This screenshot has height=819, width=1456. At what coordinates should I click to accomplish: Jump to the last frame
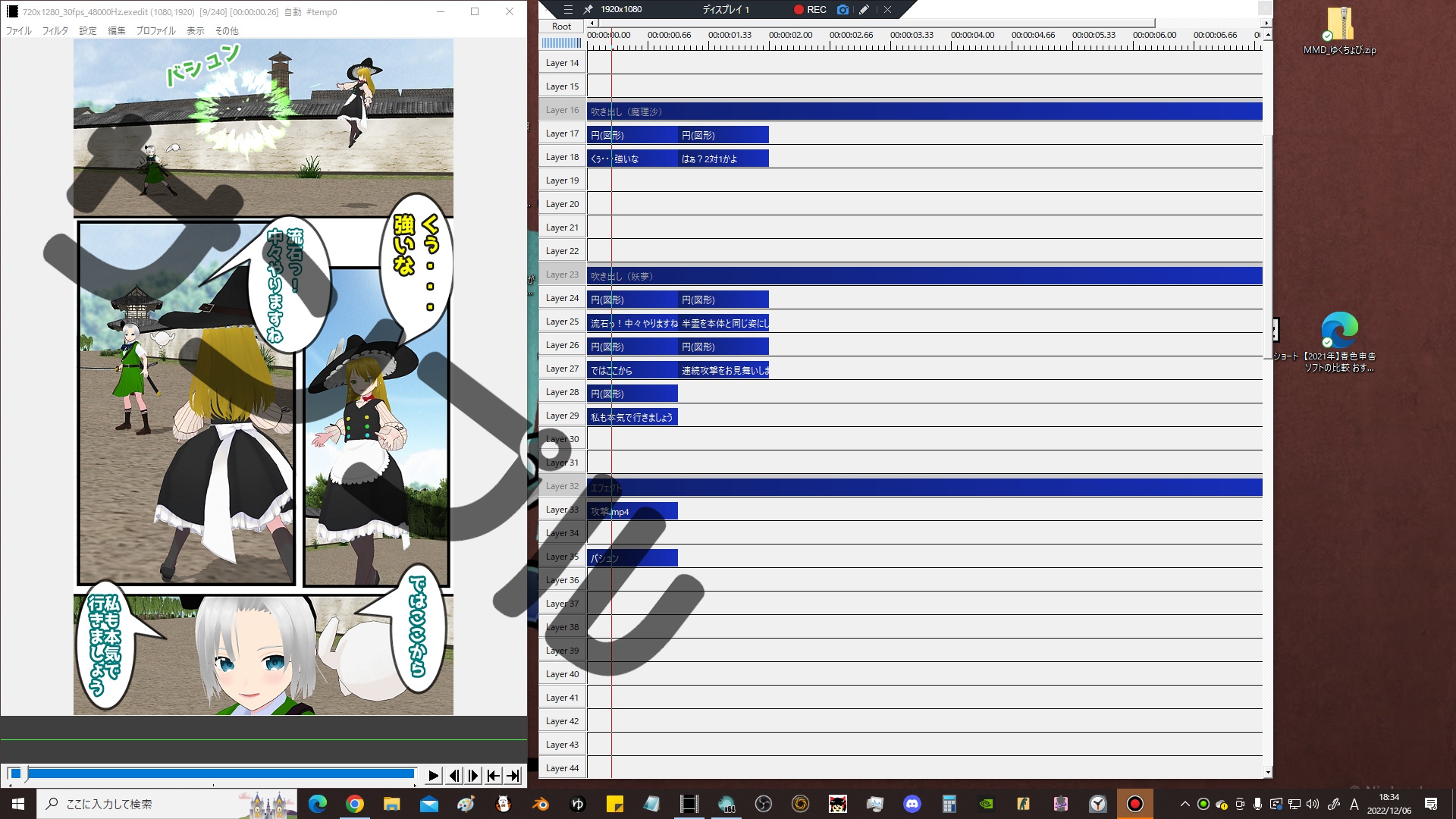point(513,775)
